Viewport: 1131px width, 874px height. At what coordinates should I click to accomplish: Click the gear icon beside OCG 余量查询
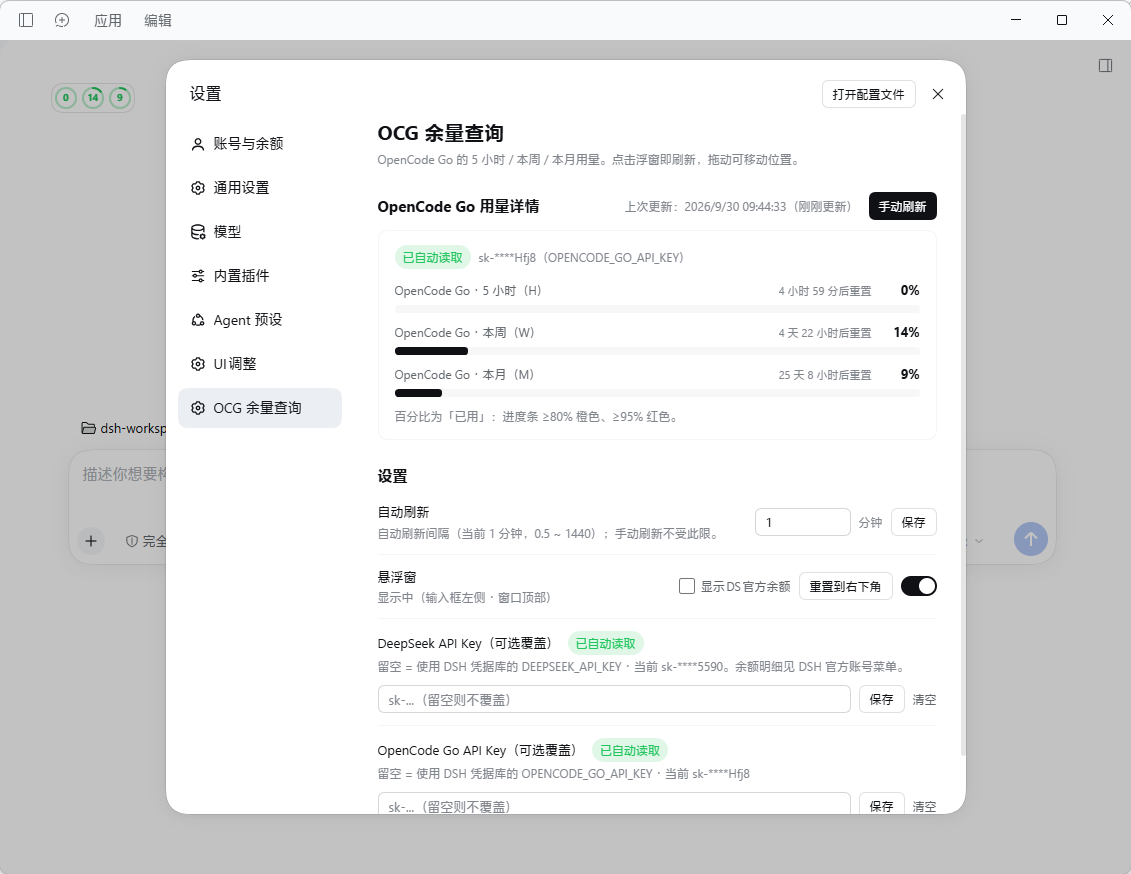tap(198, 408)
